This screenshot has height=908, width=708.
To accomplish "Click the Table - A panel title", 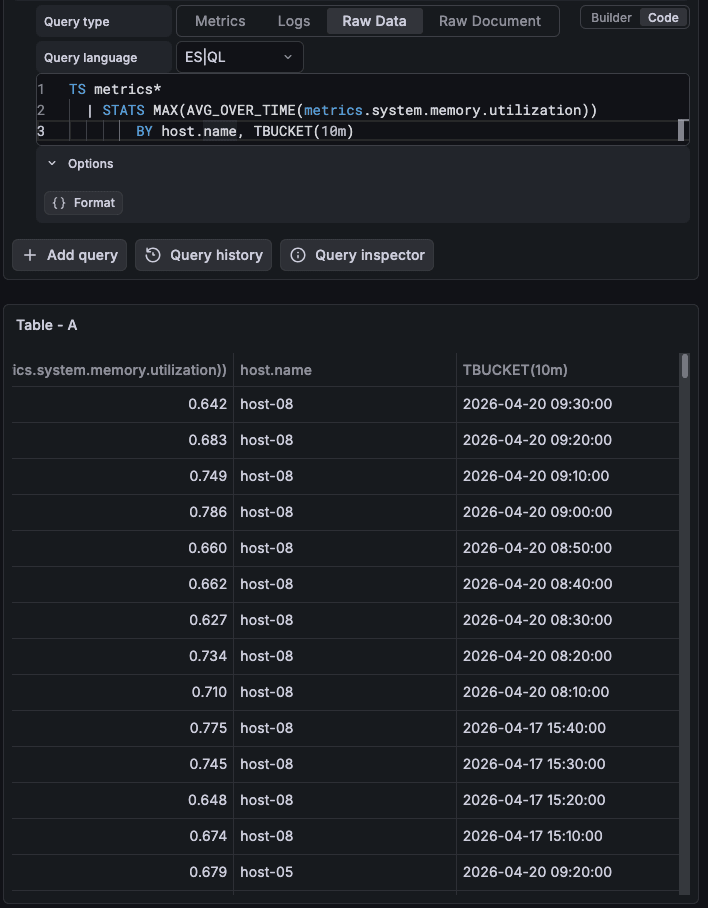I will 46,325.
